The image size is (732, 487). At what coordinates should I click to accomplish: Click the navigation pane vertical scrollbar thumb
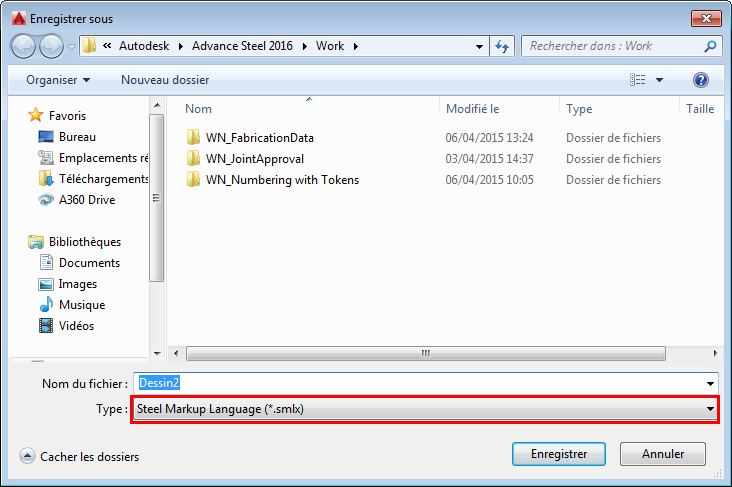(x=157, y=198)
